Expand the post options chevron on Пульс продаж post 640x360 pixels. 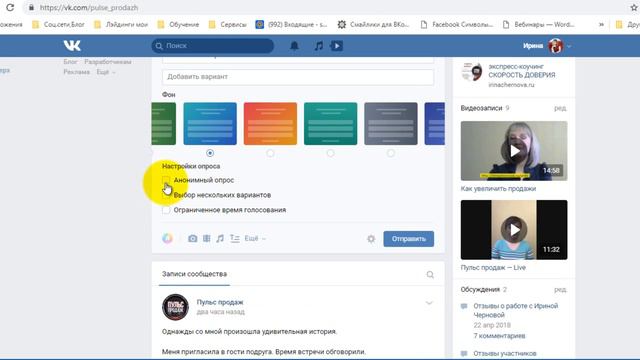(x=429, y=303)
